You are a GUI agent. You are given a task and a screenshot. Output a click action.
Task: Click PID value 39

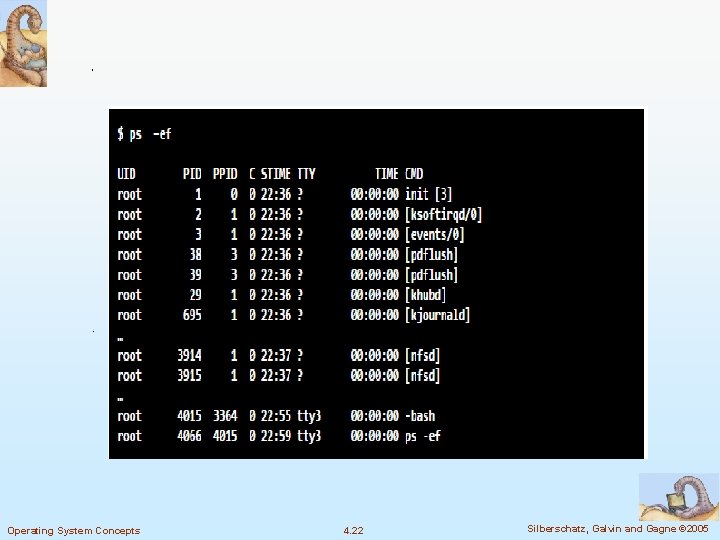click(x=195, y=275)
